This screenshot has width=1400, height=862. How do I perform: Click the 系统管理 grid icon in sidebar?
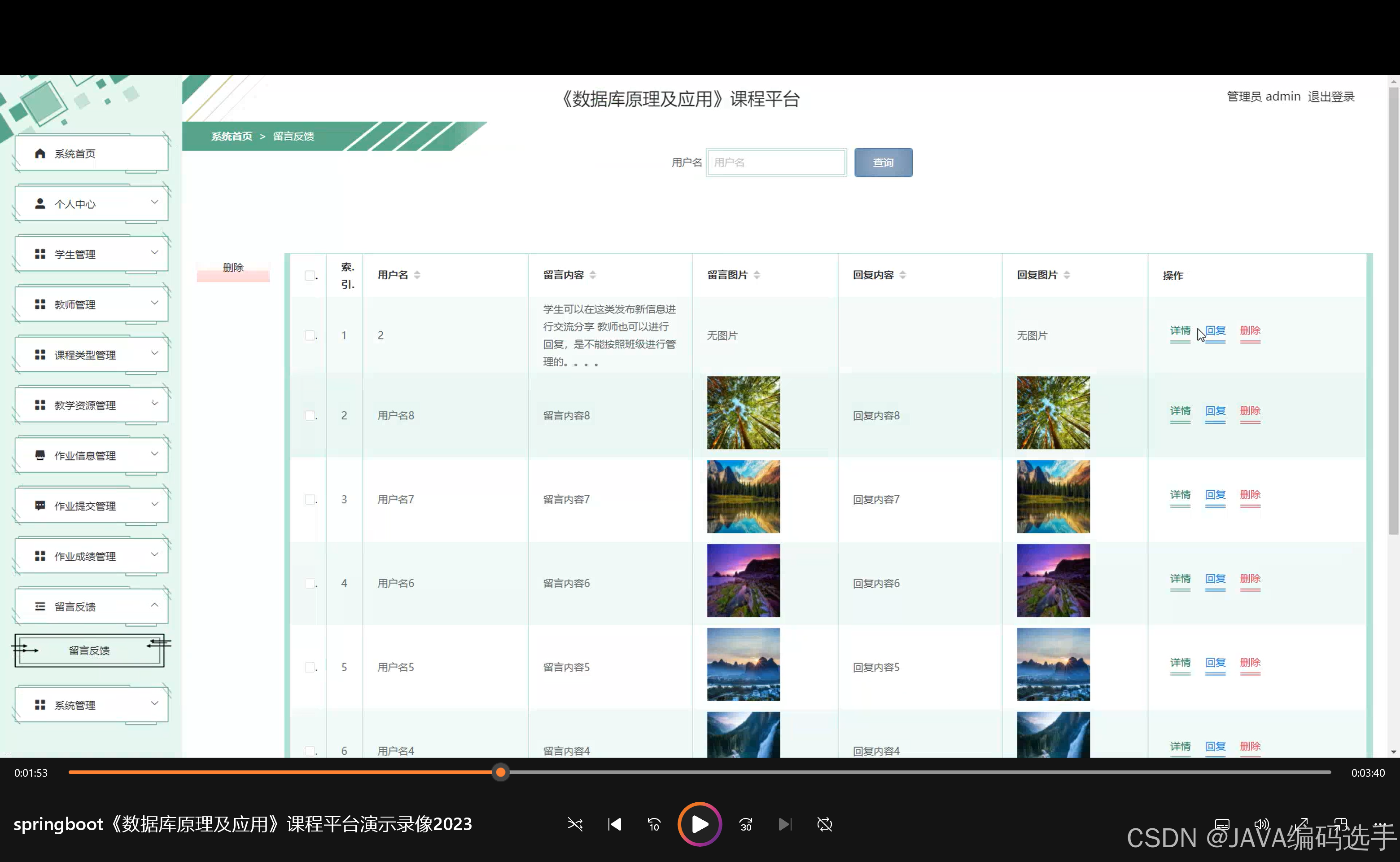tap(40, 705)
